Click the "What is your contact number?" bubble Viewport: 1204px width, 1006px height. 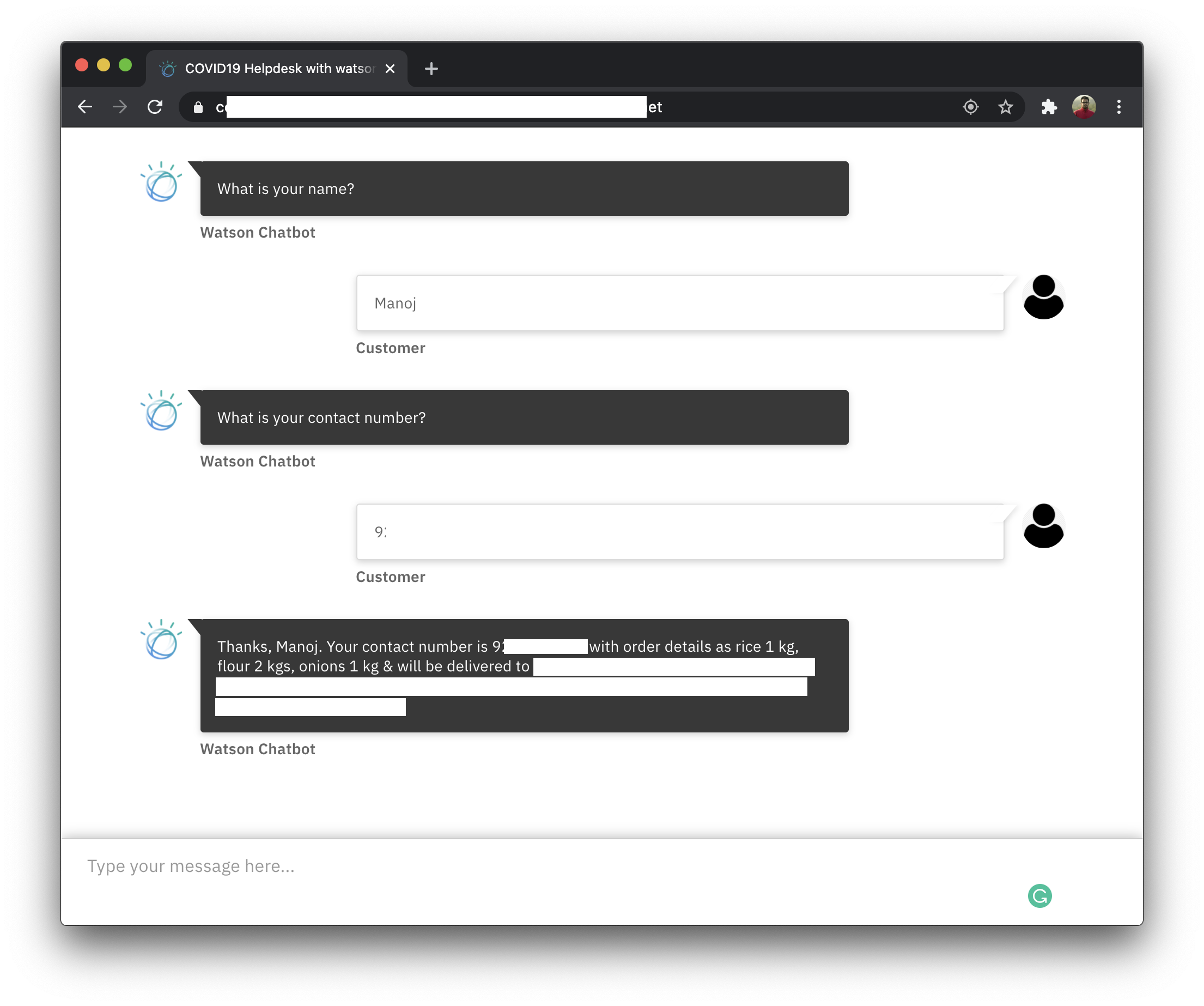pyautogui.click(x=524, y=417)
